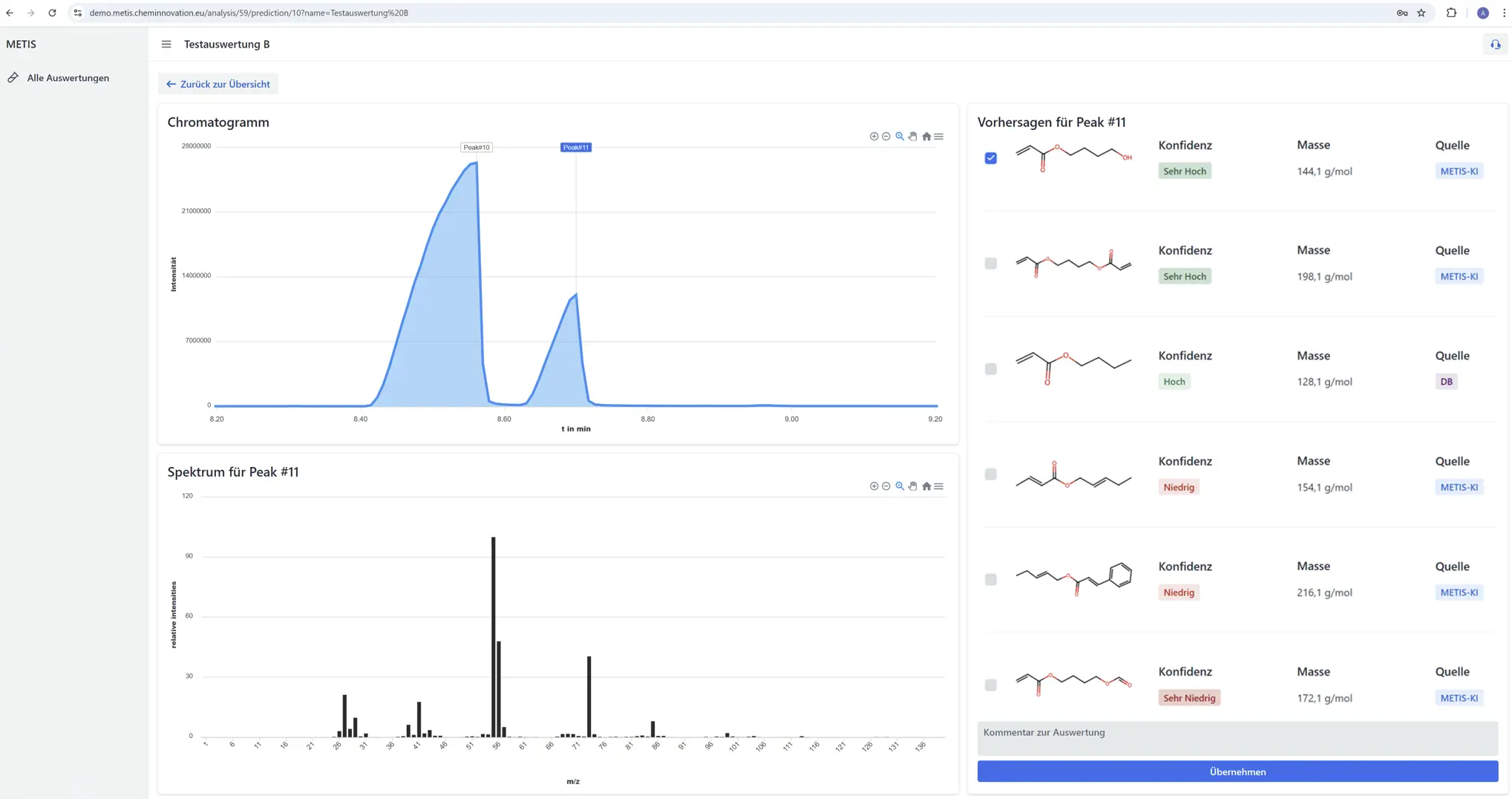Enable the Sehr Niedrig 172,1 g/mol prediction

tap(990, 685)
